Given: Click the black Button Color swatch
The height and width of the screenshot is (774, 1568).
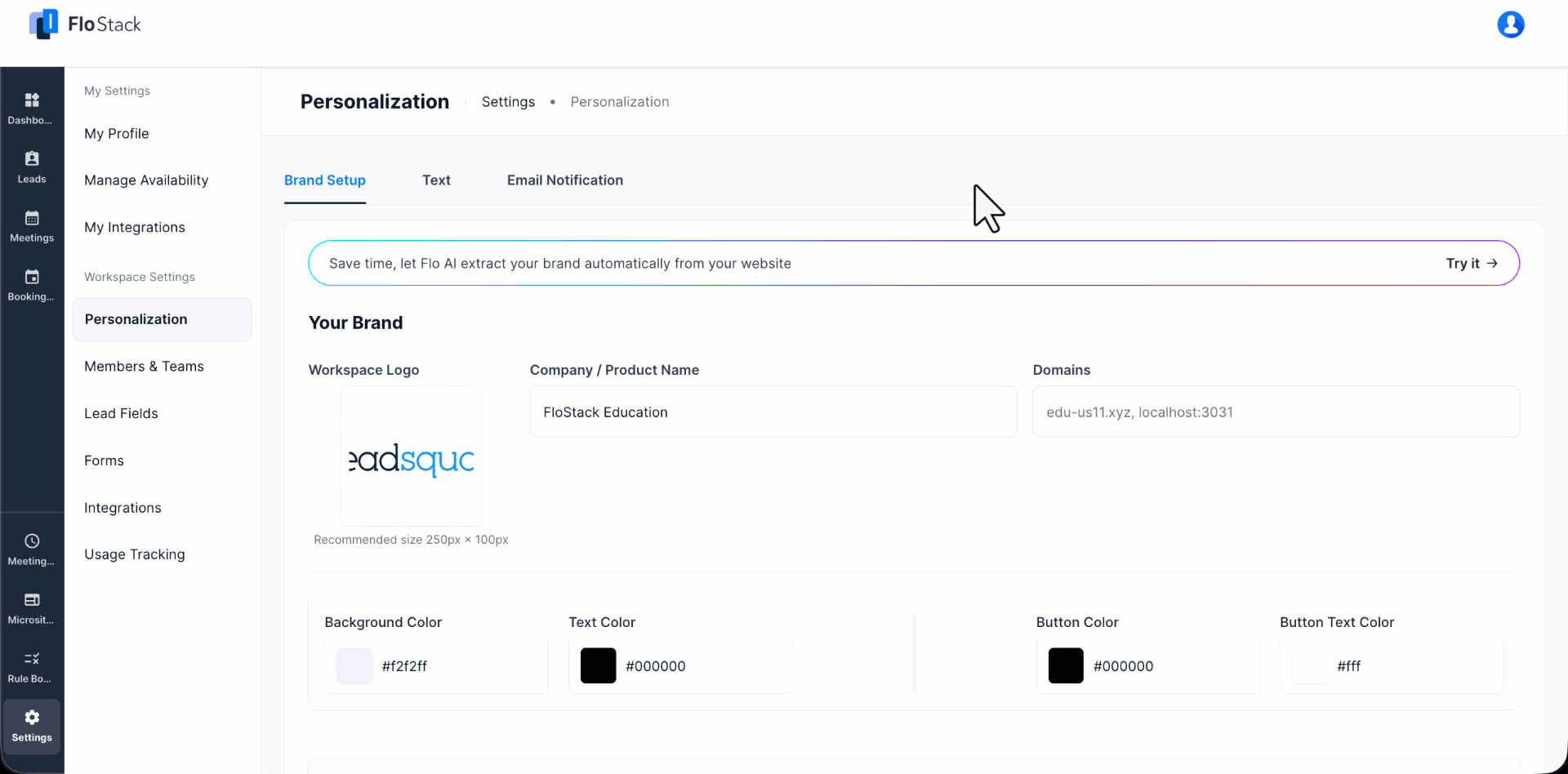Looking at the screenshot, I should (1066, 666).
